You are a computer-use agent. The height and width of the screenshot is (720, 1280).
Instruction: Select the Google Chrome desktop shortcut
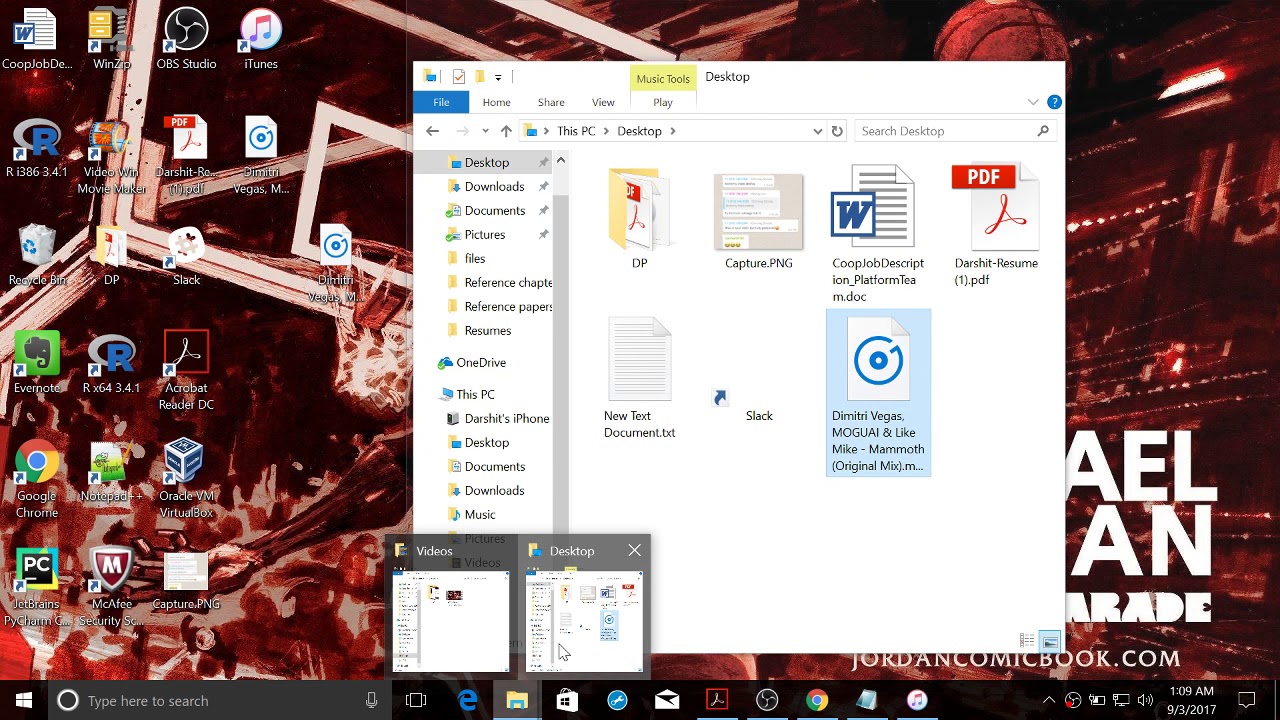point(37,478)
